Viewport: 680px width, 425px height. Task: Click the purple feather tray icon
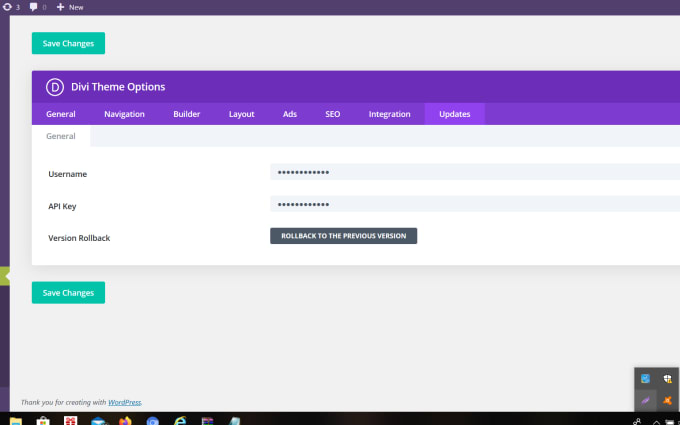click(x=646, y=400)
